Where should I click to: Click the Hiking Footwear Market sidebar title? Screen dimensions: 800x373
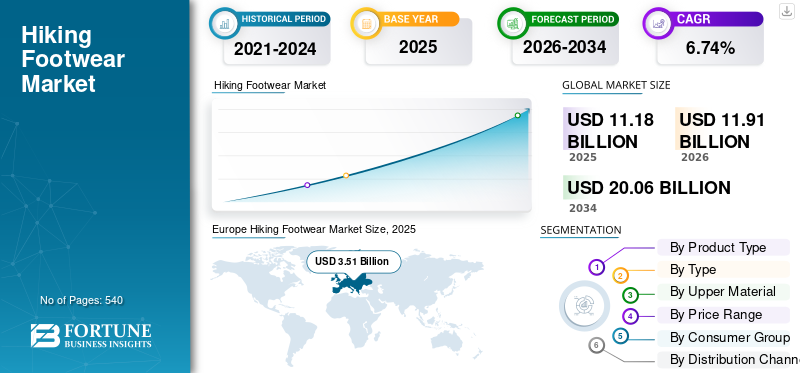73,59
